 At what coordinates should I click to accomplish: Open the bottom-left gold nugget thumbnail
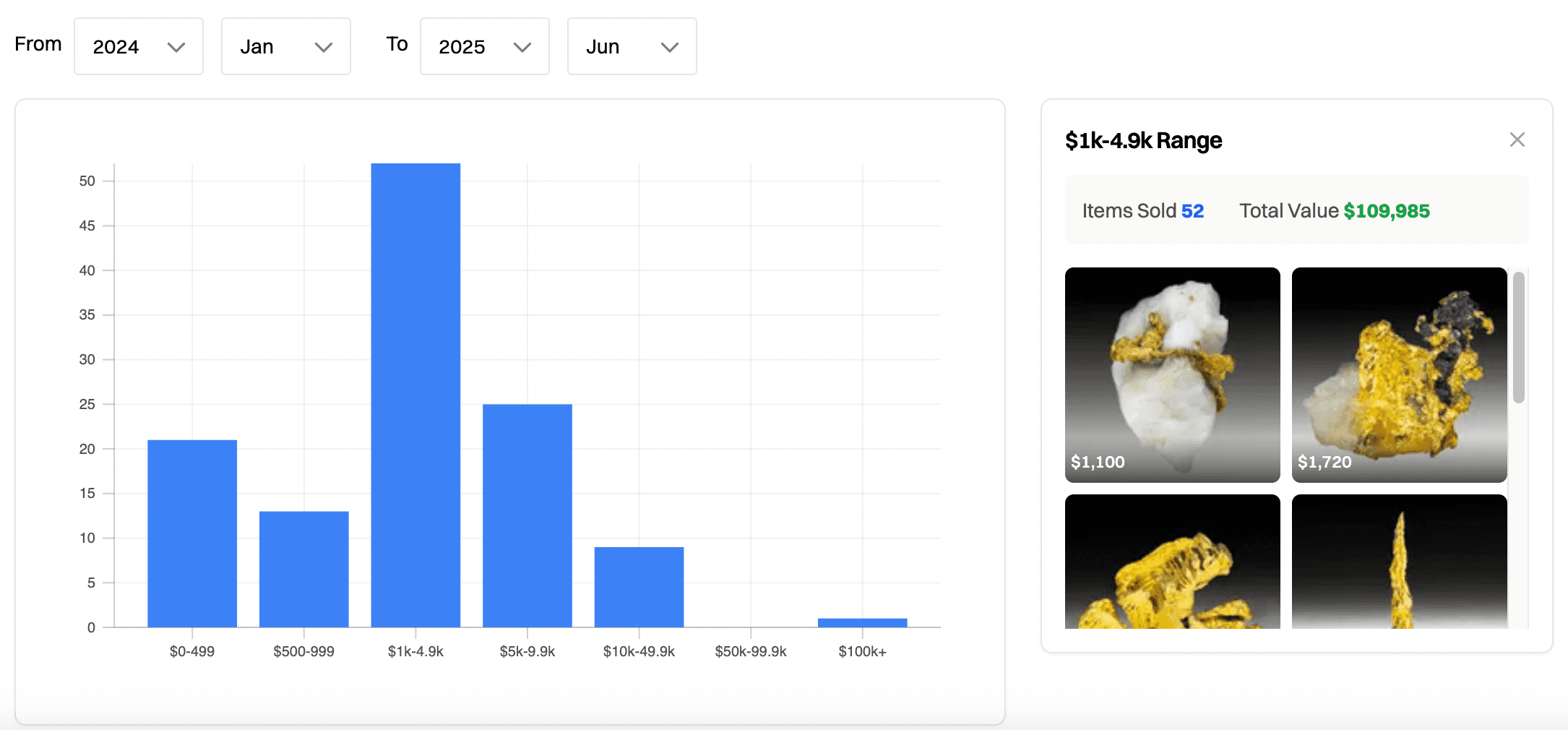tap(1172, 562)
